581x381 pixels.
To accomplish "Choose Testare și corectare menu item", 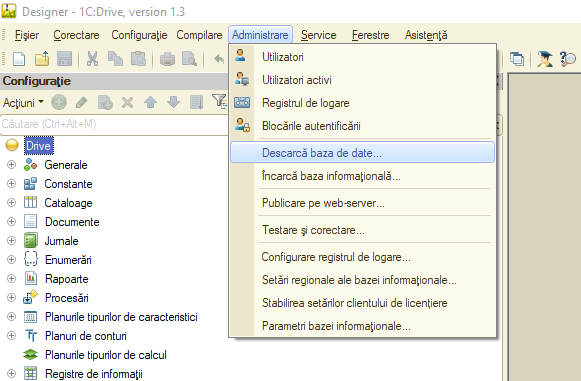I will click(362, 230).
